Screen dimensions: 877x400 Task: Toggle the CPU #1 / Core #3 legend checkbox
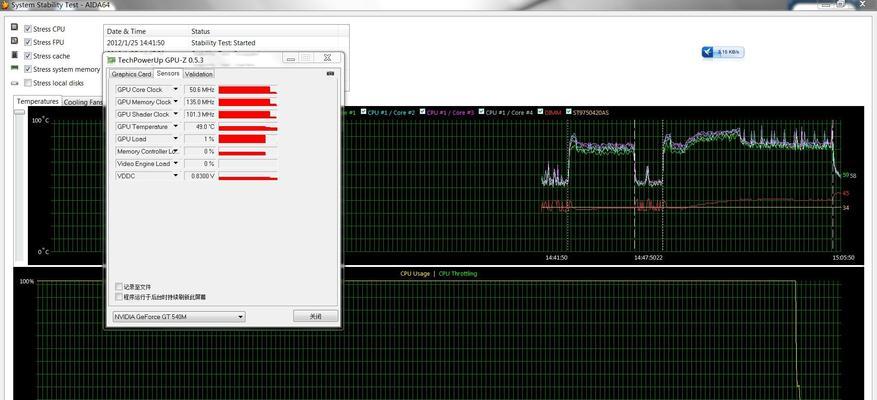423,112
